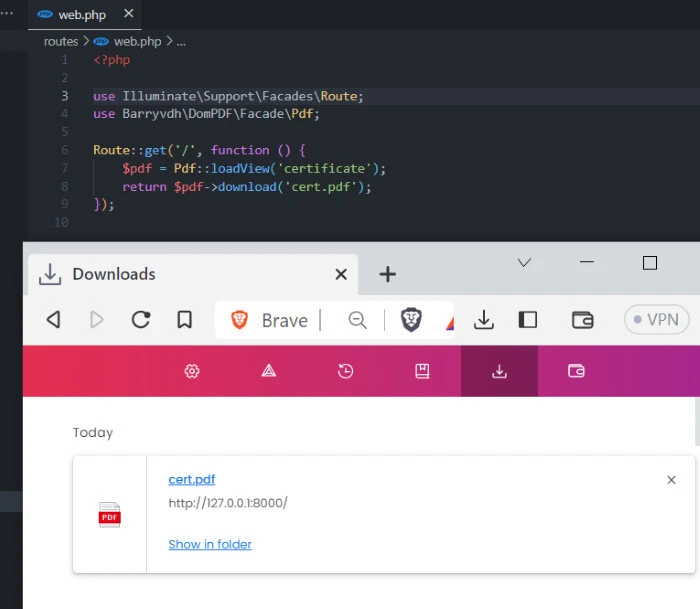This screenshot has height=609, width=700.
Task: Open the editor more actions ellipsis
Action: (7, 13)
